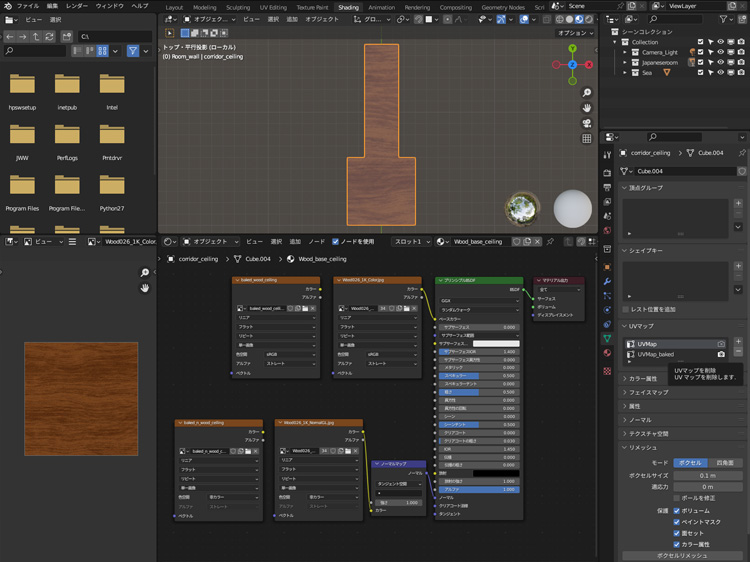Select the 四角面 remesh mode button
This screenshot has width=750, height=562.
(726, 463)
